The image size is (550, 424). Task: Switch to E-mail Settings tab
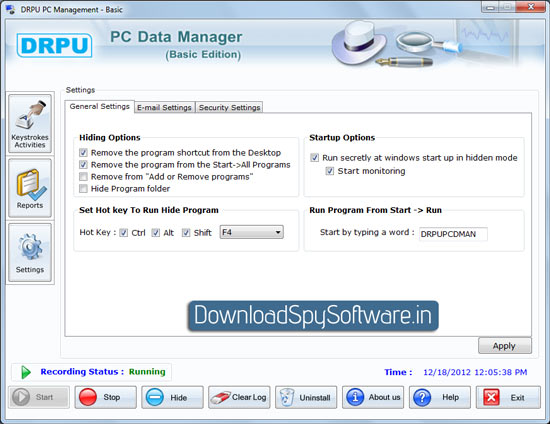(x=165, y=107)
